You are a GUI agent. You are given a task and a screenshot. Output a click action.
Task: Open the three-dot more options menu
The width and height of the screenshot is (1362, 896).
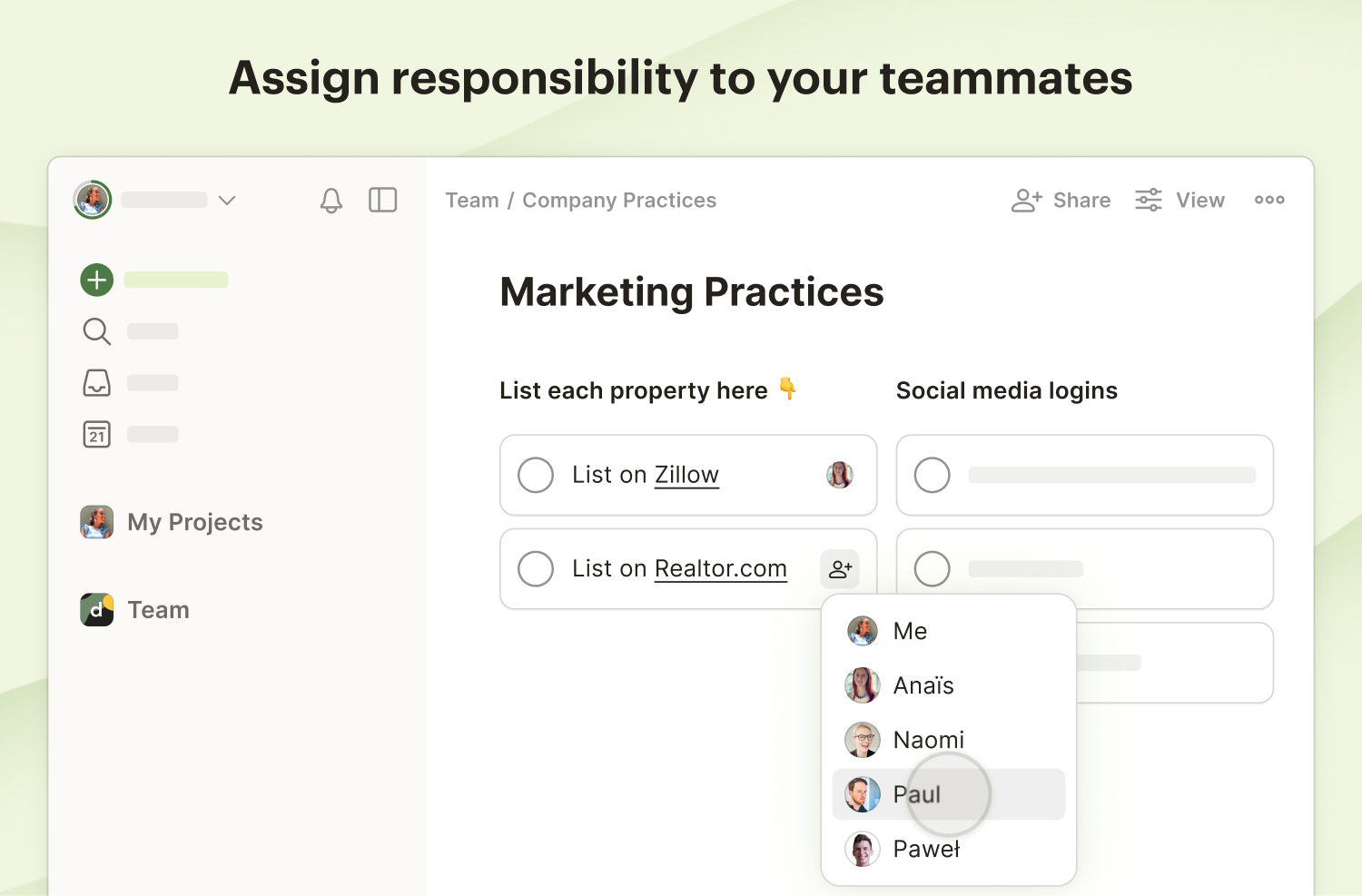pyautogui.click(x=1268, y=200)
